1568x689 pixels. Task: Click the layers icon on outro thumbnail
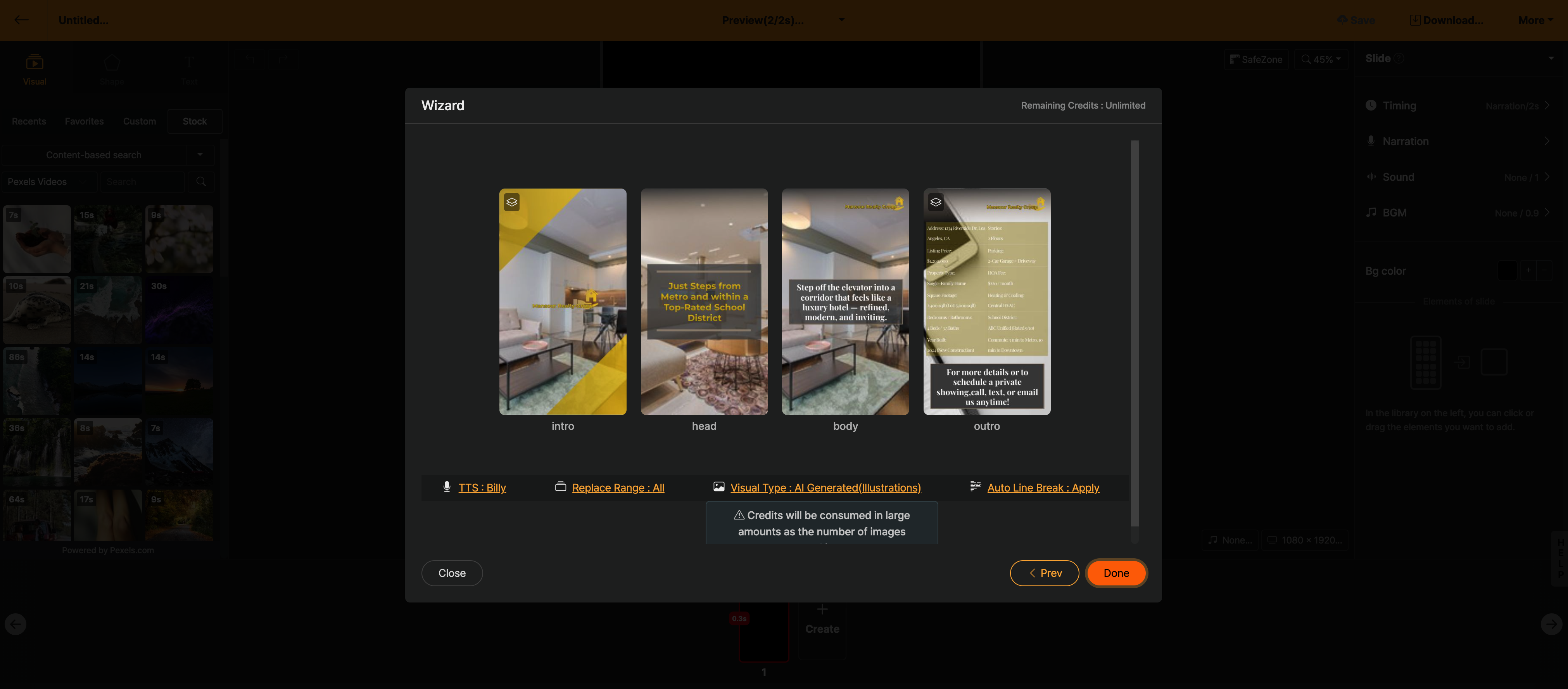936,202
